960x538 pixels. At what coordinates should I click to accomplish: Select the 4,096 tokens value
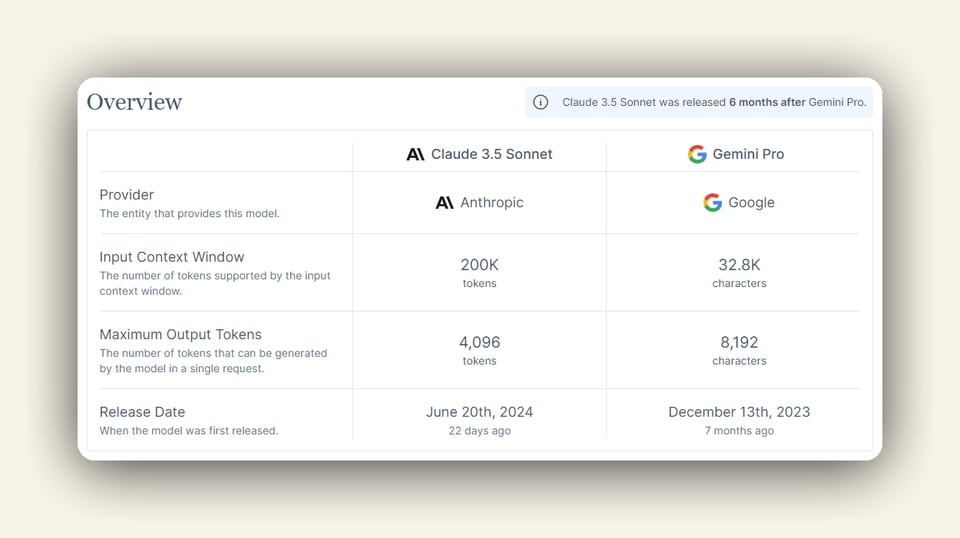coord(479,350)
